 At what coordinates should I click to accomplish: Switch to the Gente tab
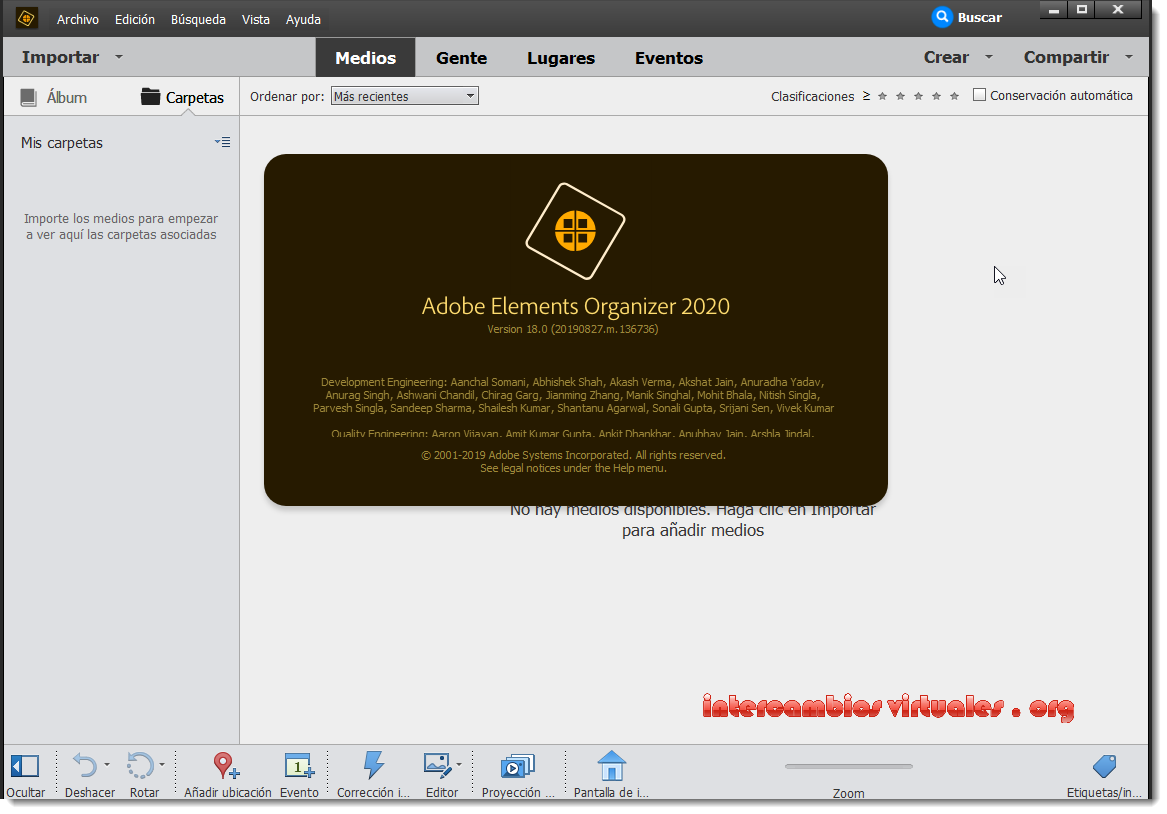(461, 57)
